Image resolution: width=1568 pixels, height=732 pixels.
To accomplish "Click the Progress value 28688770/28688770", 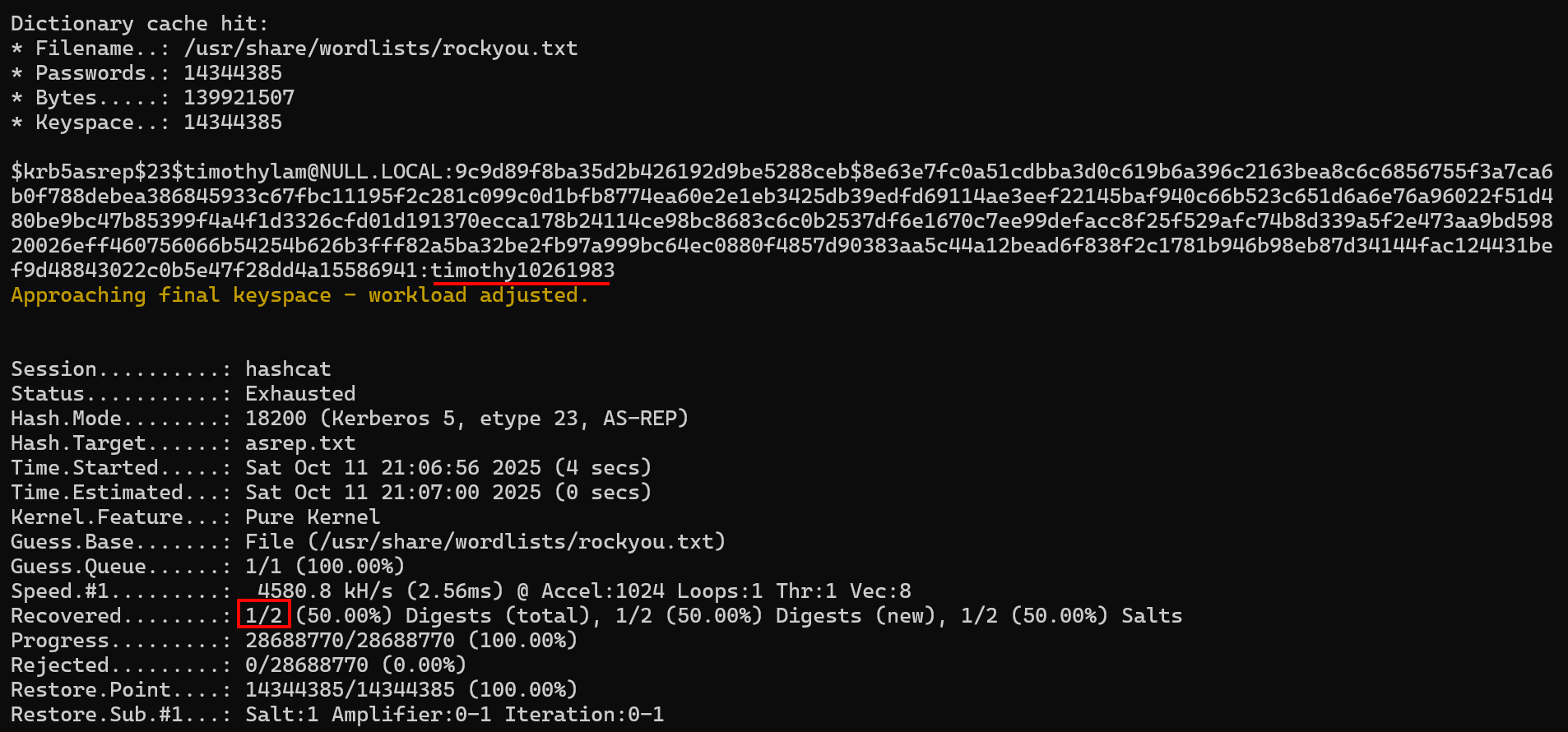I will coord(350,641).
